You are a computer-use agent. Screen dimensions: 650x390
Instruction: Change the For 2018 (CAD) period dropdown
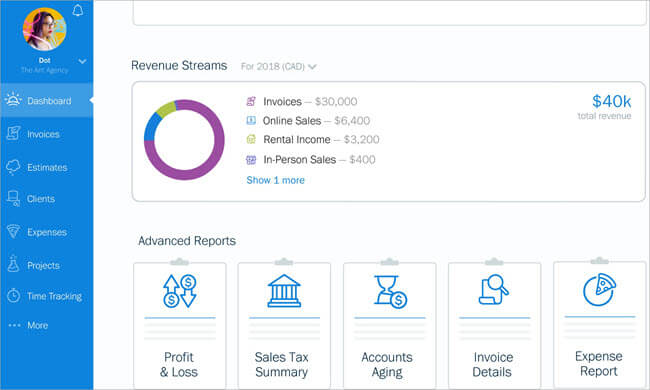point(279,67)
